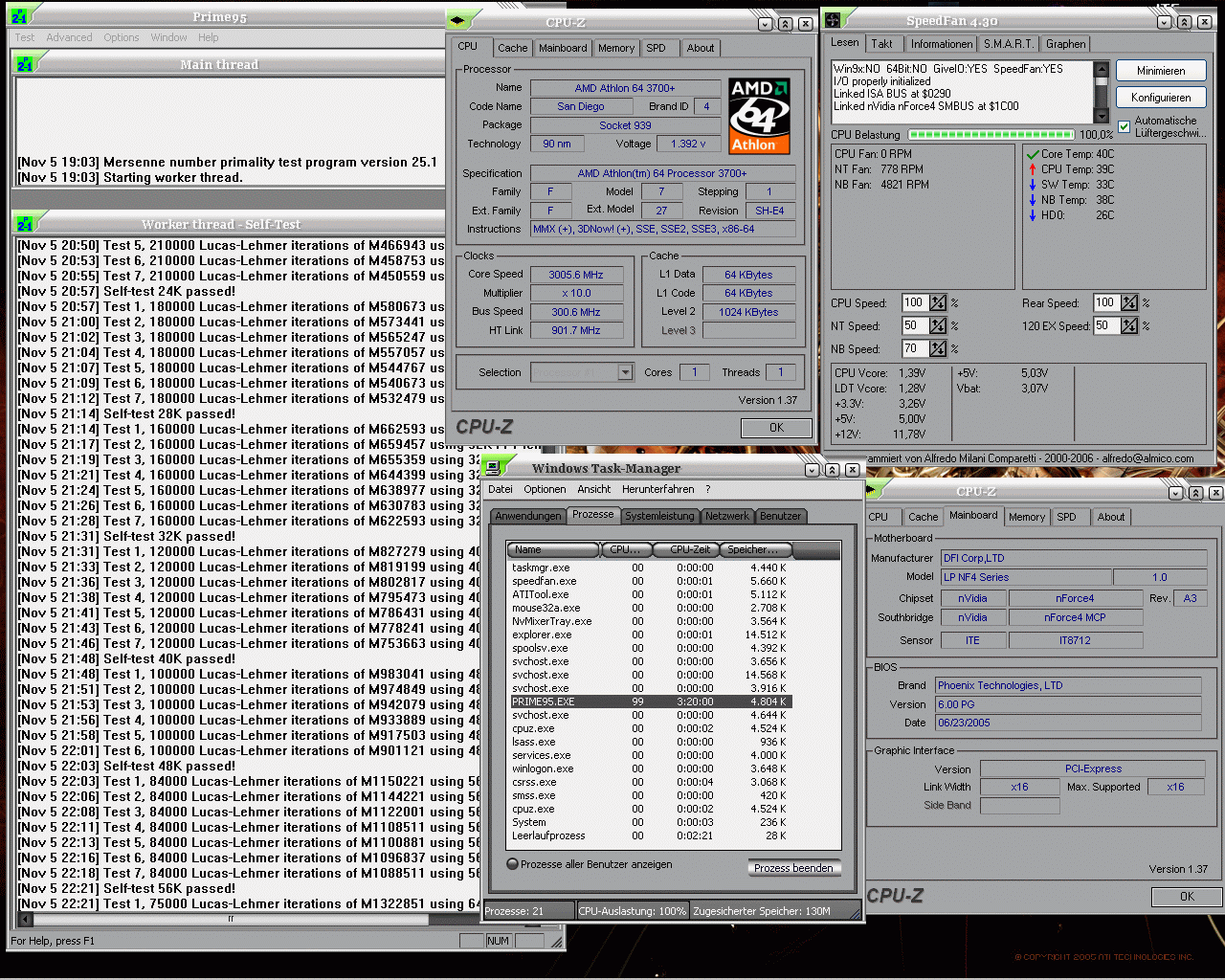Open the Herunterfahren menu in Task-Manager
Screen dimensions: 1225x980
click(x=658, y=489)
